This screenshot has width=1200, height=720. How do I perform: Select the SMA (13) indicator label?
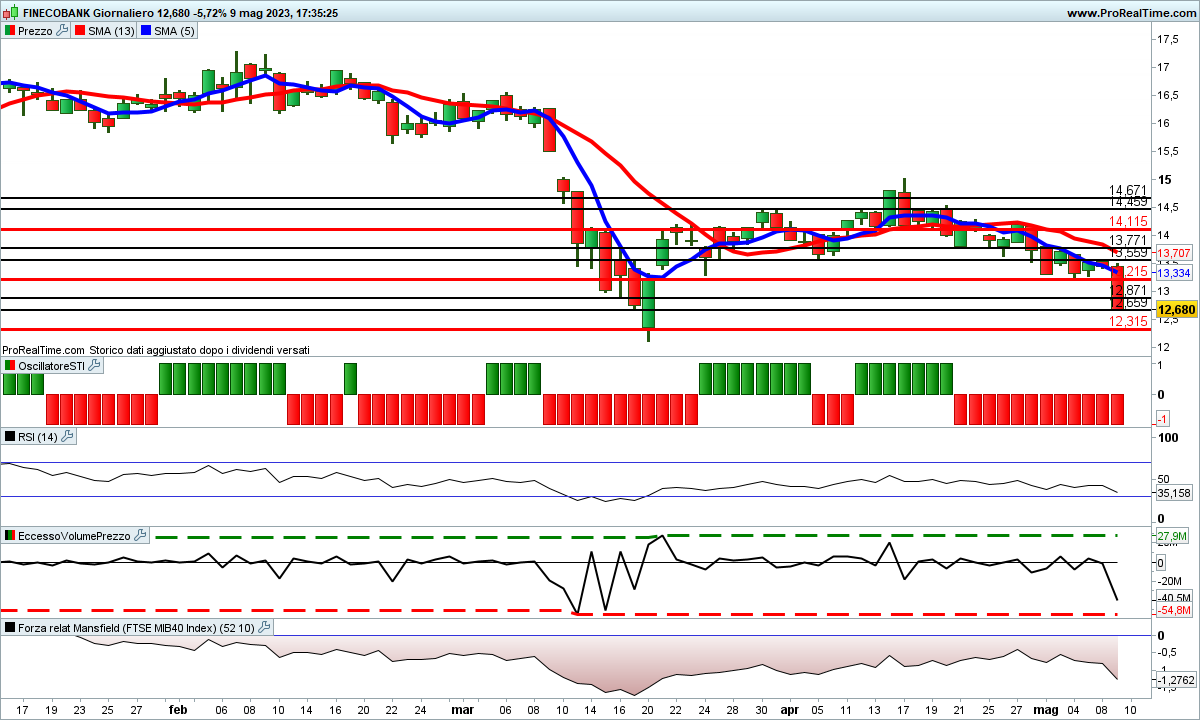[x=111, y=31]
